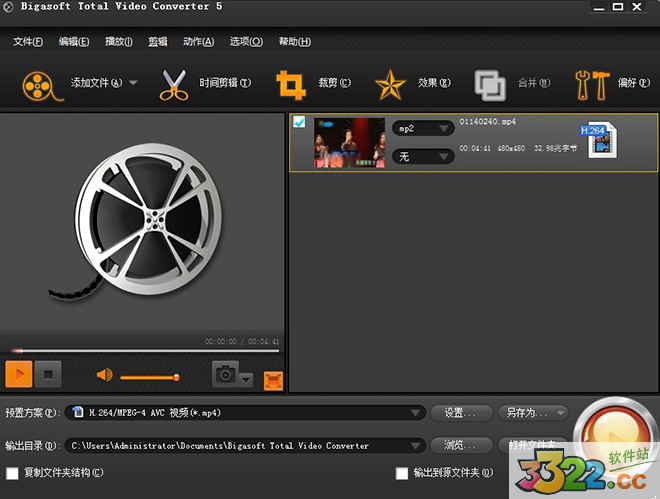Image resolution: width=660 pixels, height=499 pixels.
Task: Click the preset profile format icon
Action: coord(77,412)
